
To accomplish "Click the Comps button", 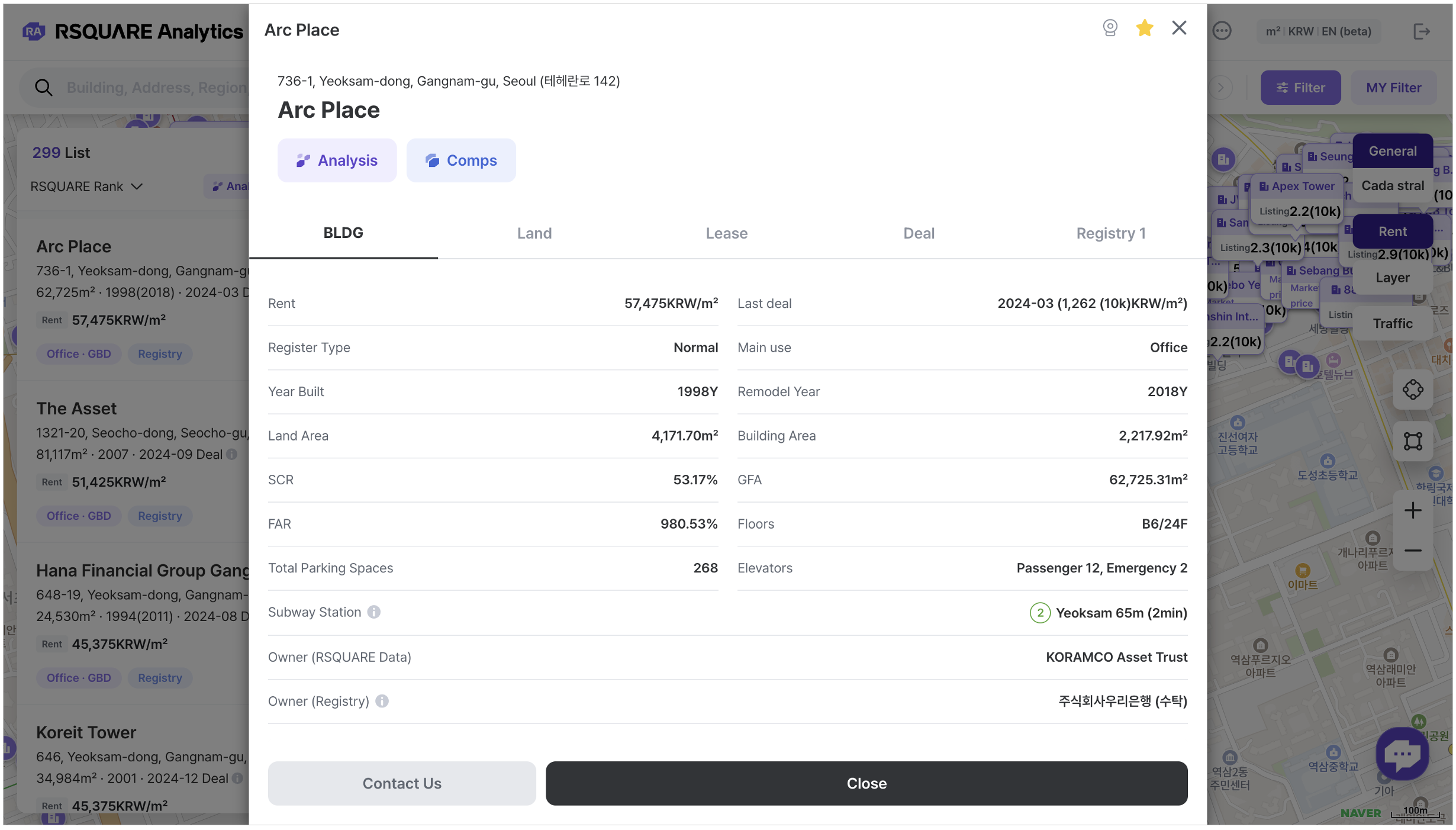I will click(460, 160).
